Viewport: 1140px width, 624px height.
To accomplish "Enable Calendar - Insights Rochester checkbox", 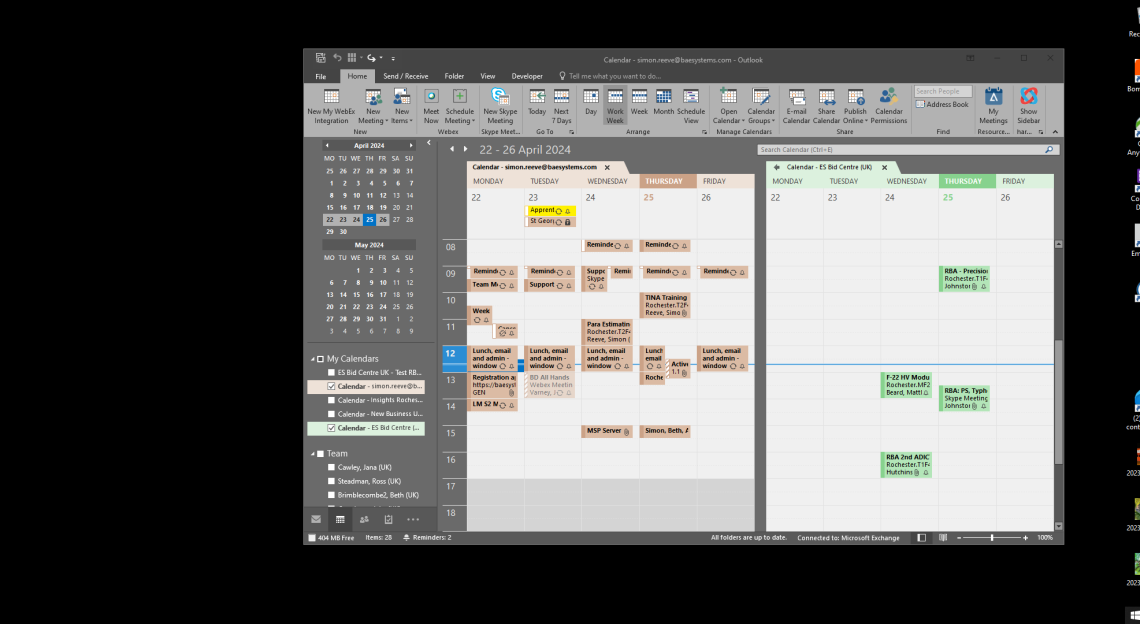I will pos(332,400).
